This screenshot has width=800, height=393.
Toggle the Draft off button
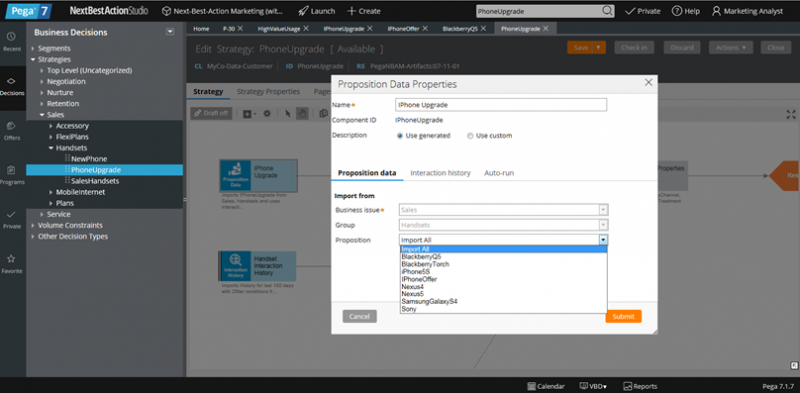(211, 113)
